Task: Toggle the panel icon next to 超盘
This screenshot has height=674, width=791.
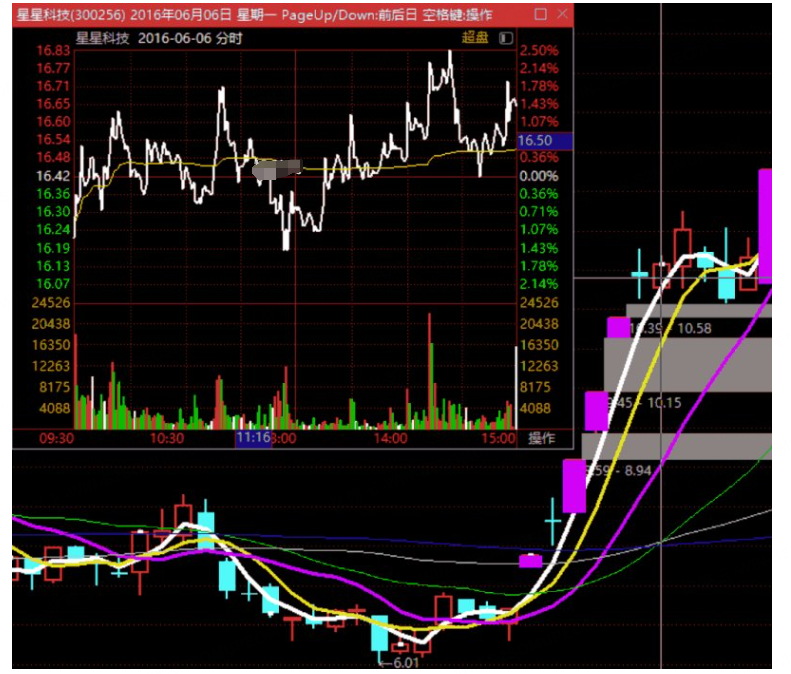Action: (x=505, y=37)
